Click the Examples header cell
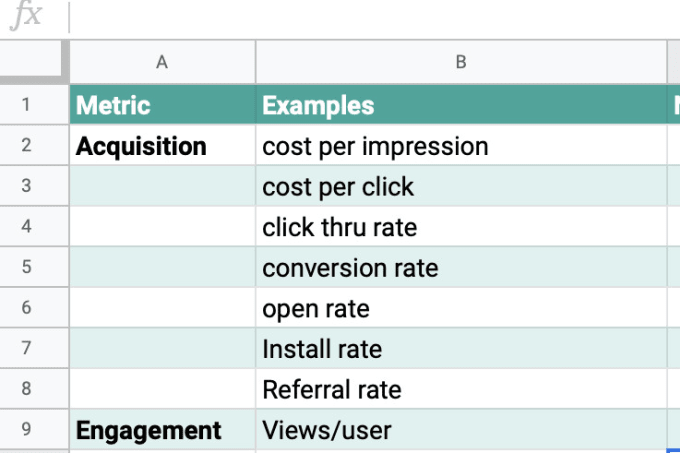 coord(461,104)
